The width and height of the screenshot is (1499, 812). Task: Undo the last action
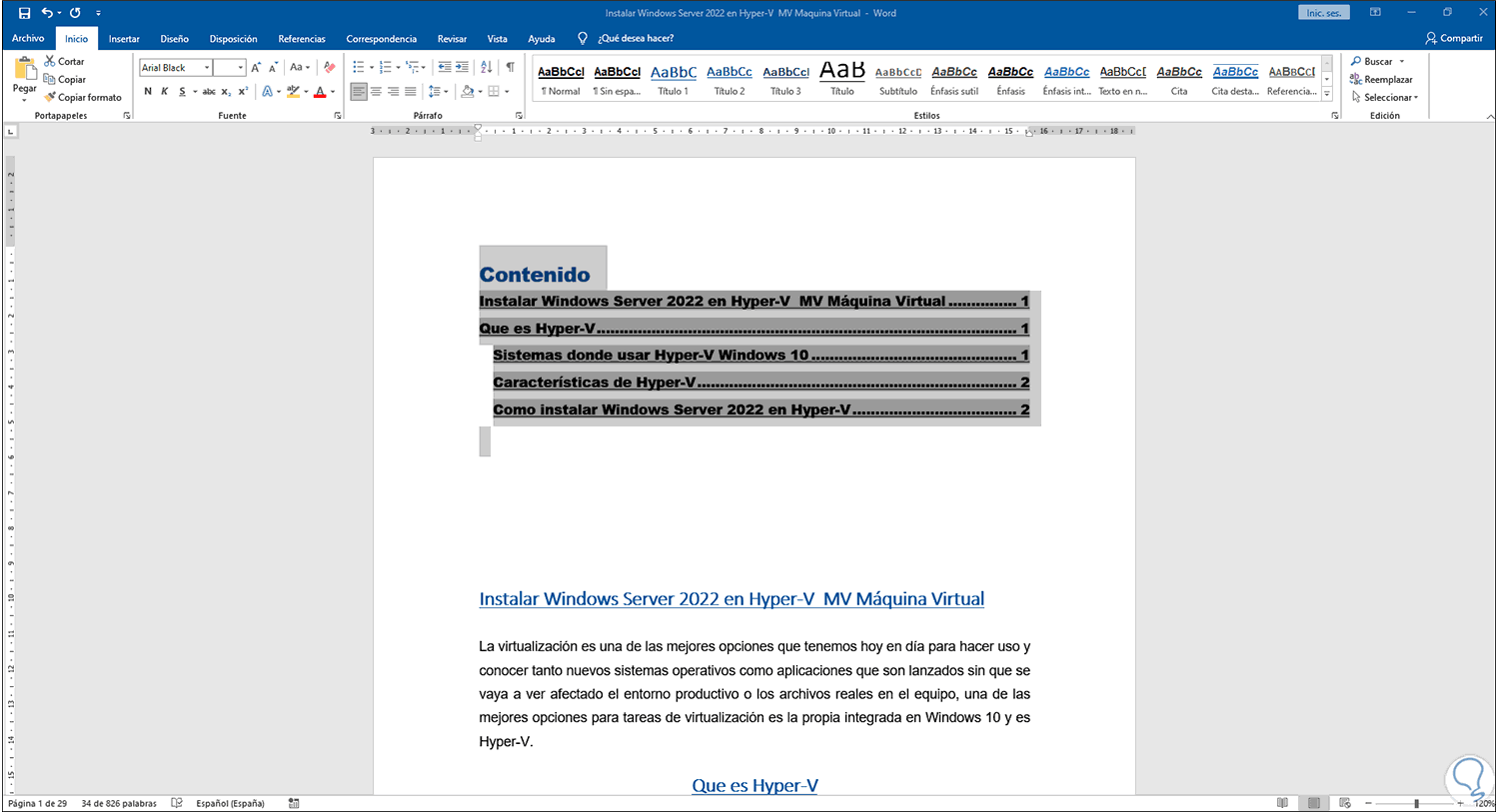(x=47, y=13)
